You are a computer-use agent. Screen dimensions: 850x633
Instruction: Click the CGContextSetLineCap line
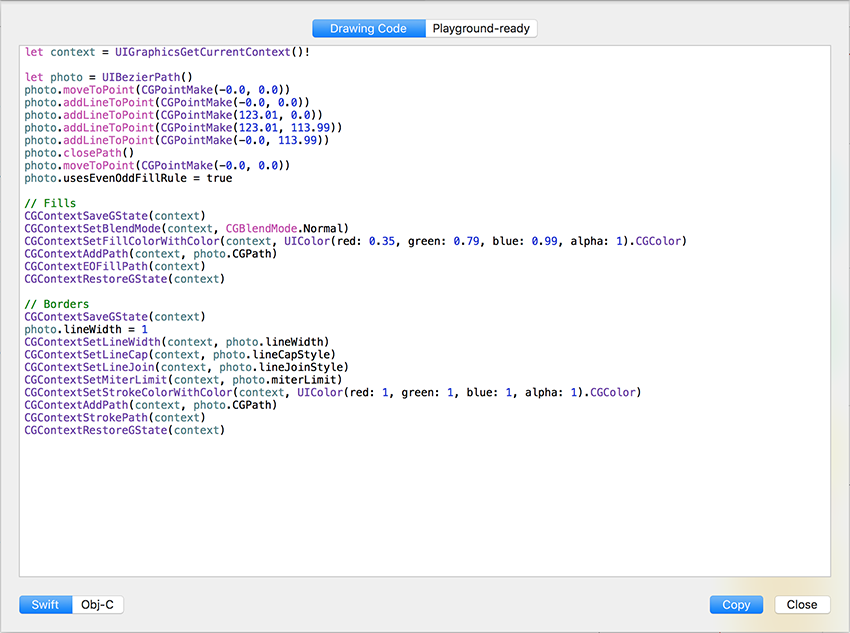click(180, 354)
